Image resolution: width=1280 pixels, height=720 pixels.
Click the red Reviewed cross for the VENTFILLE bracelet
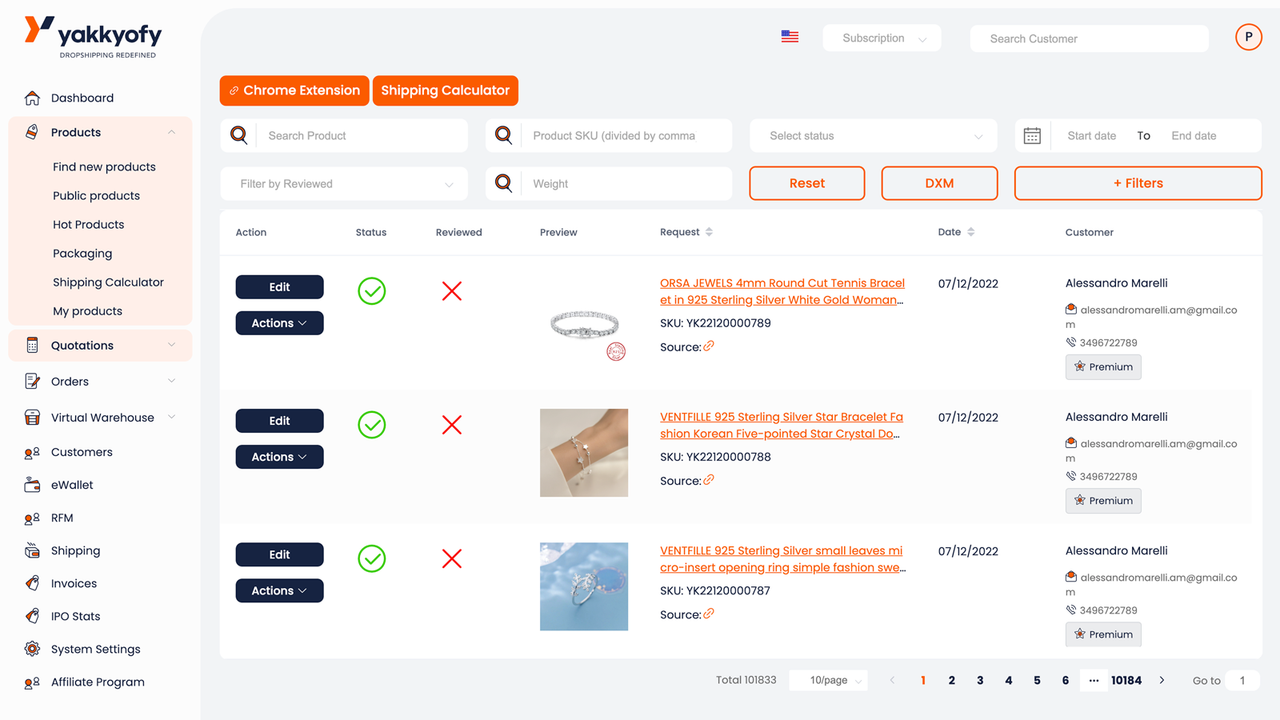pos(451,425)
